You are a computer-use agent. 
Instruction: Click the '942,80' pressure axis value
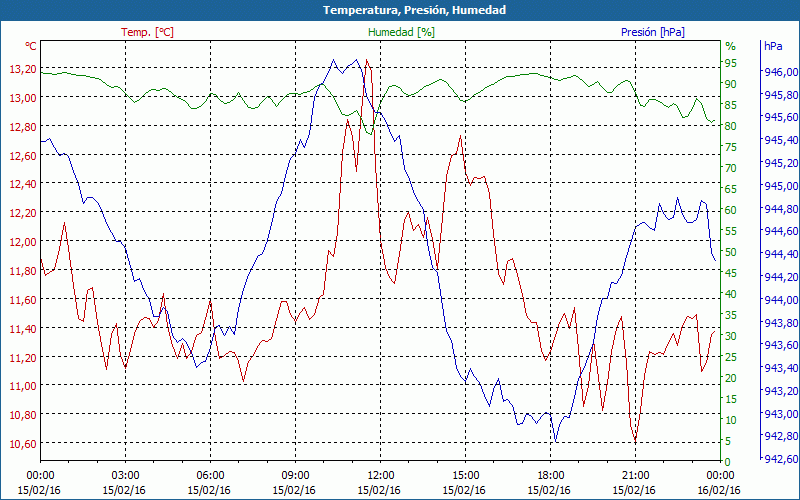781,436
